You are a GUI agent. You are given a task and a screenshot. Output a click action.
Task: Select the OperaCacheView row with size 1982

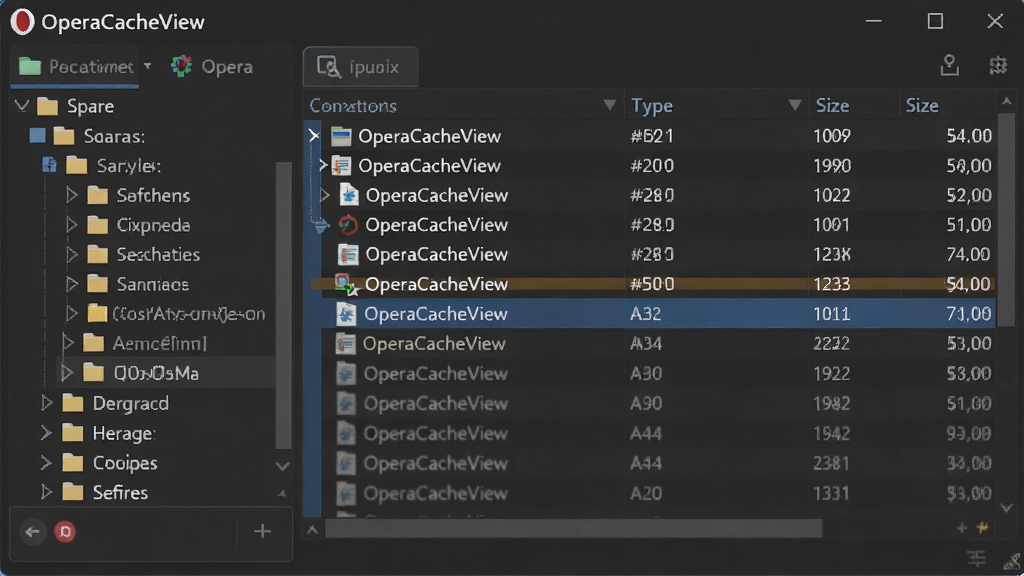click(659, 403)
